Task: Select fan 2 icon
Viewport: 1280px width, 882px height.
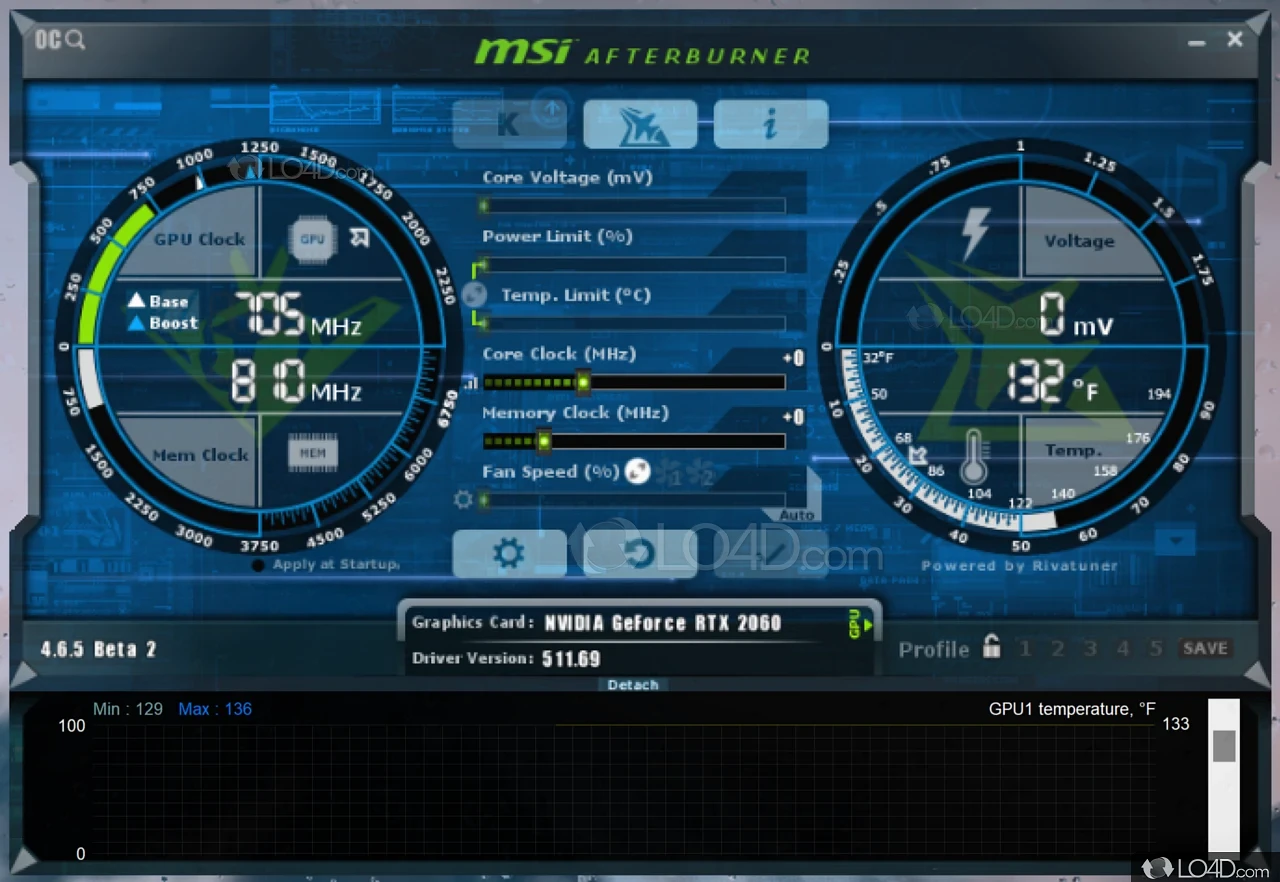Action: [703, 473]
